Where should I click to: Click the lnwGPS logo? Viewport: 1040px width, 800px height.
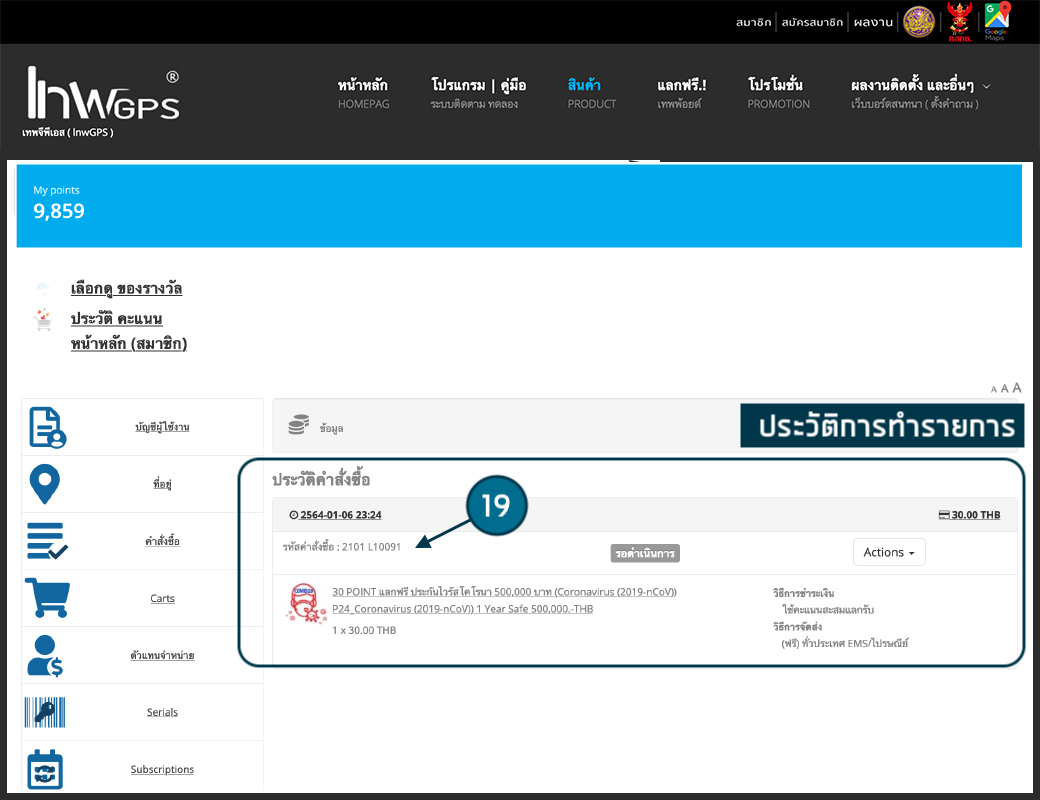(102, 101)
